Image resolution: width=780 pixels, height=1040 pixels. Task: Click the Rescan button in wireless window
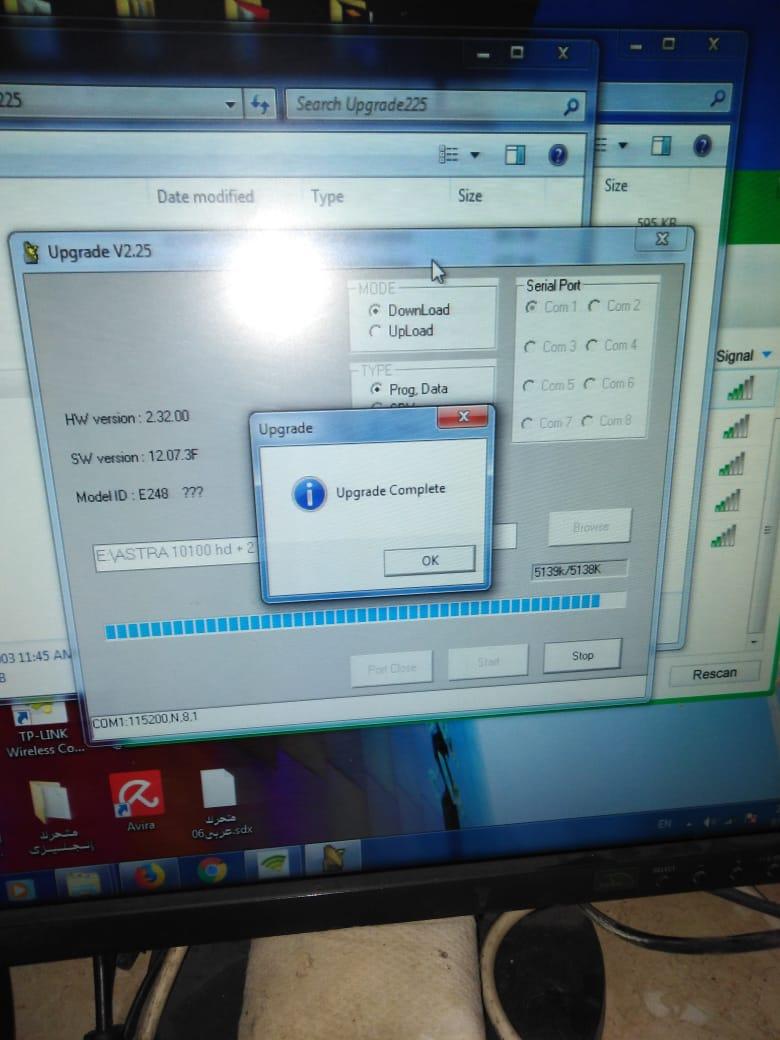tap(714, 675)
